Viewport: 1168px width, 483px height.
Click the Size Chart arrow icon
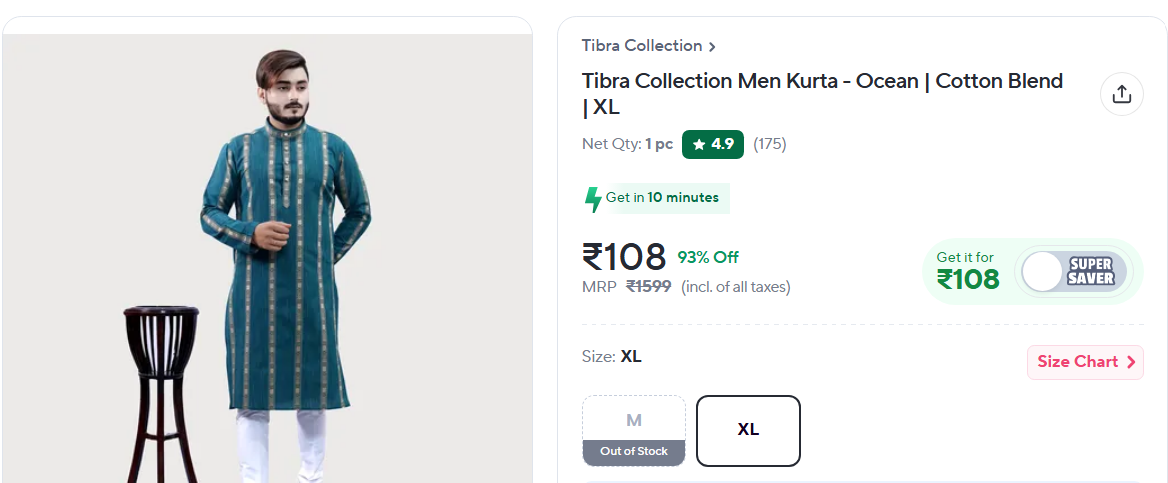coord(1131,362)
